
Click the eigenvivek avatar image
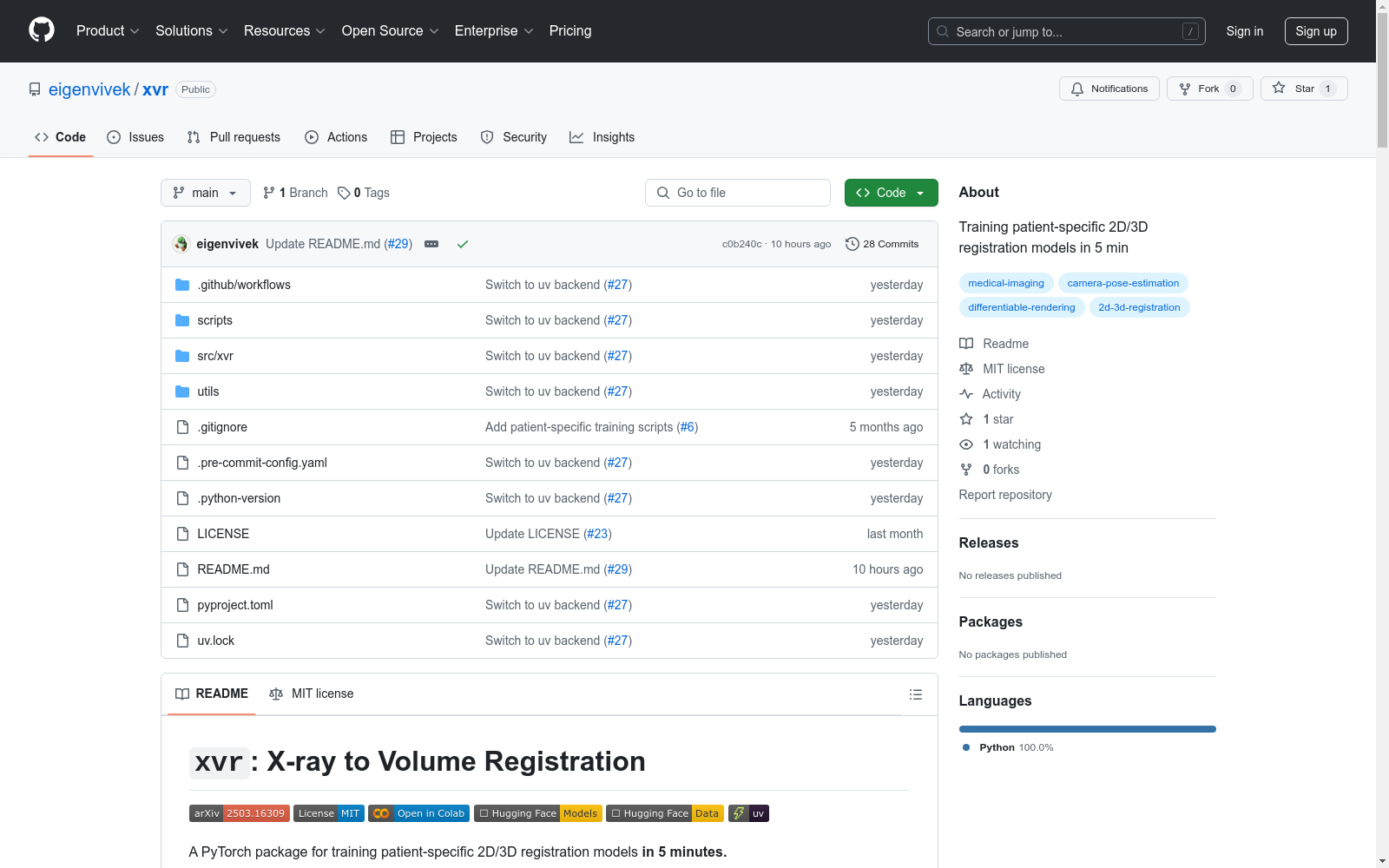click(181, 244)
